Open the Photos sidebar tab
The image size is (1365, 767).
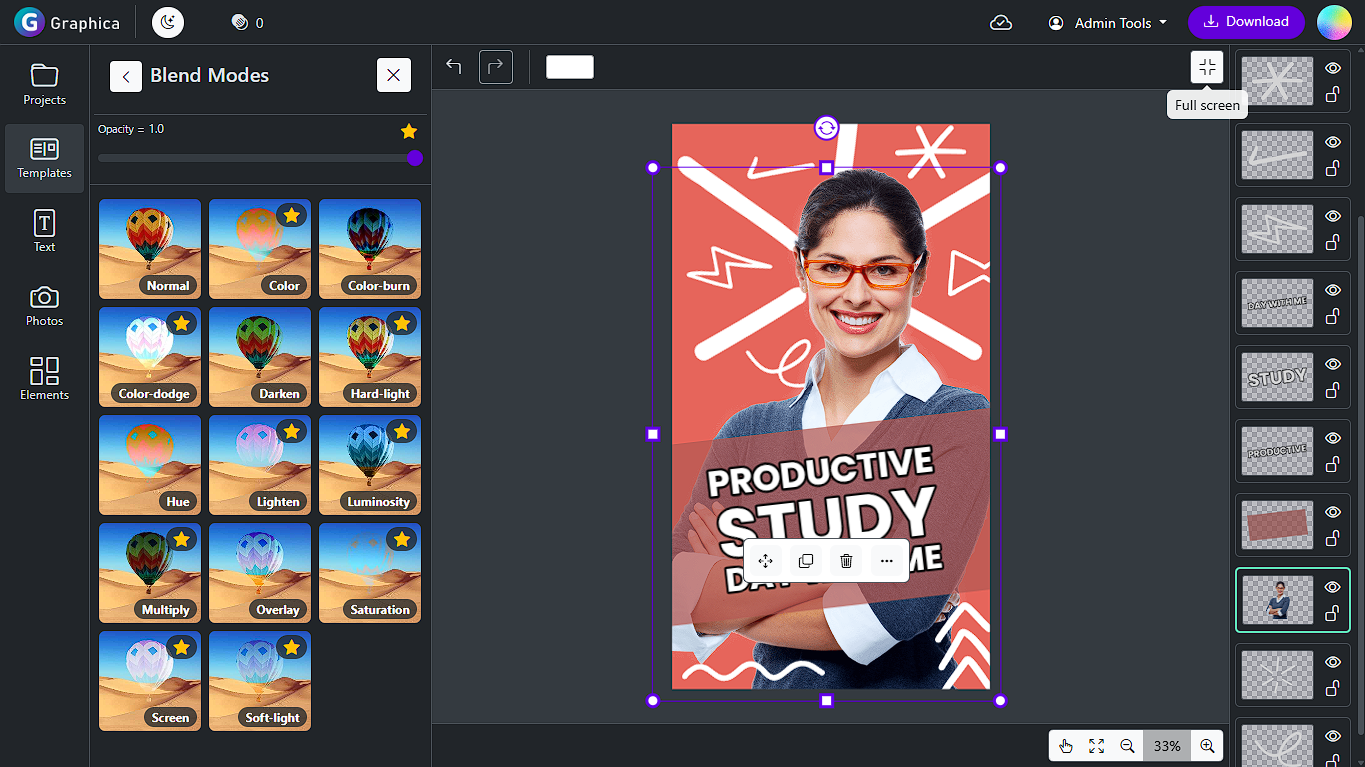(44, 306)
